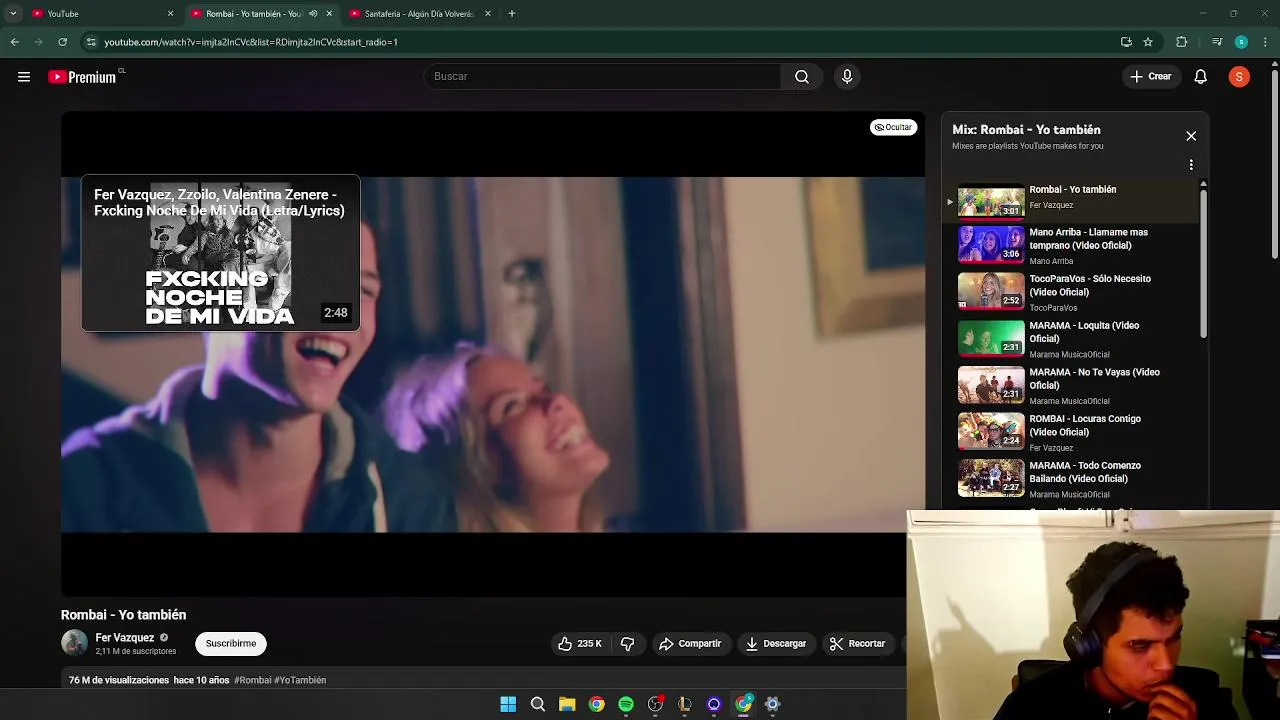Open the notifications bell
The image size is (1280, 720).
[1201, 77]
